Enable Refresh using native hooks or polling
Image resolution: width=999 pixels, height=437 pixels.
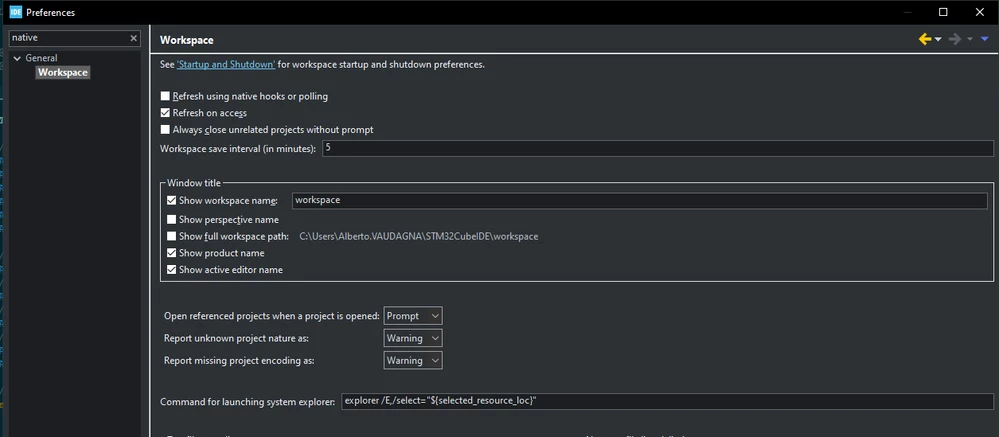click(166, 96)
